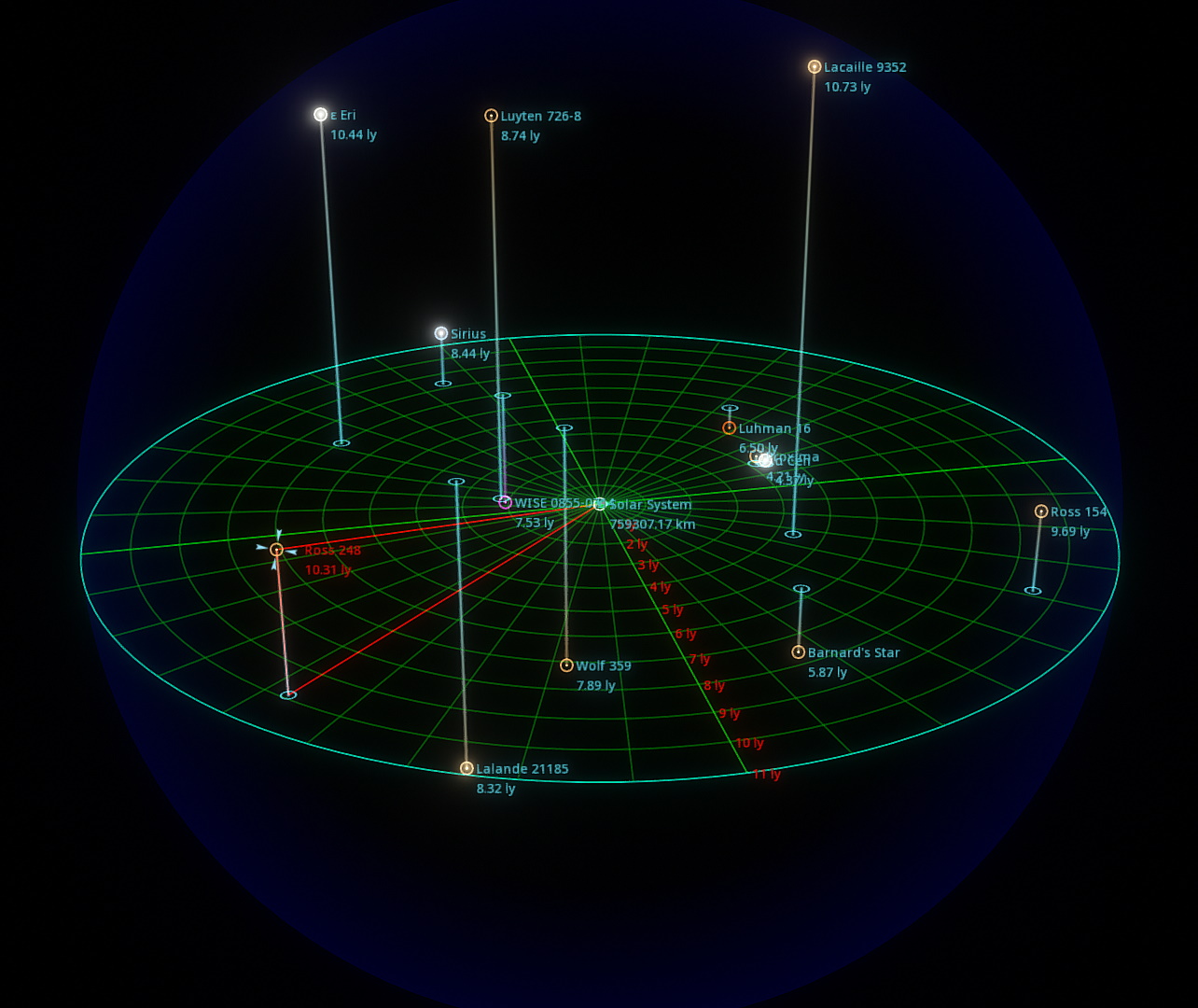Click the "6 ly" grid ring label
This screenshot has width=1198, height=1008.
tap(686, 634)
